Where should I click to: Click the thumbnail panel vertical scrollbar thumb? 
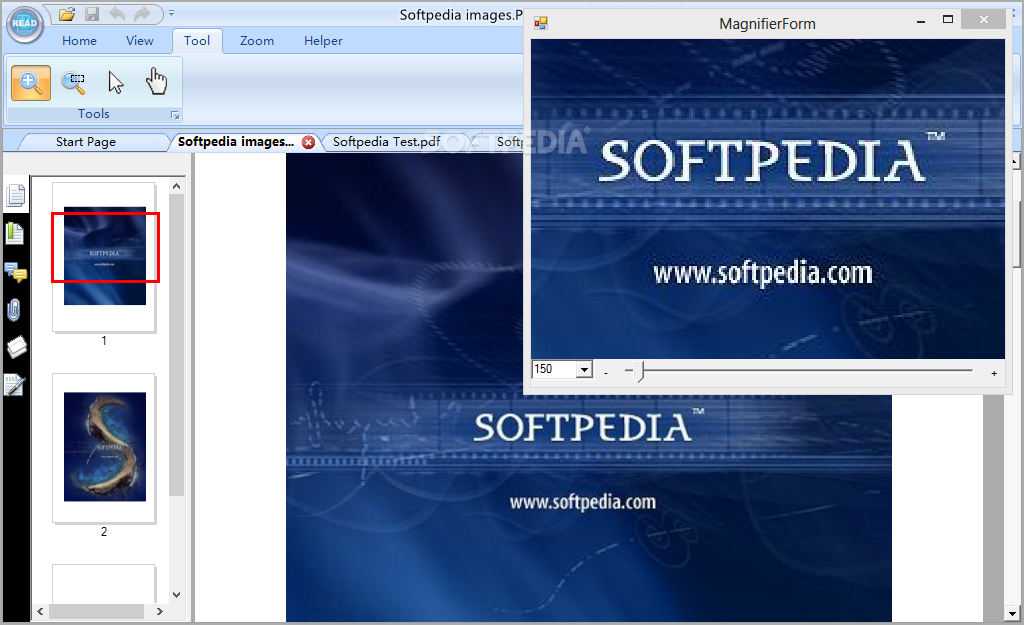[176, 345]
